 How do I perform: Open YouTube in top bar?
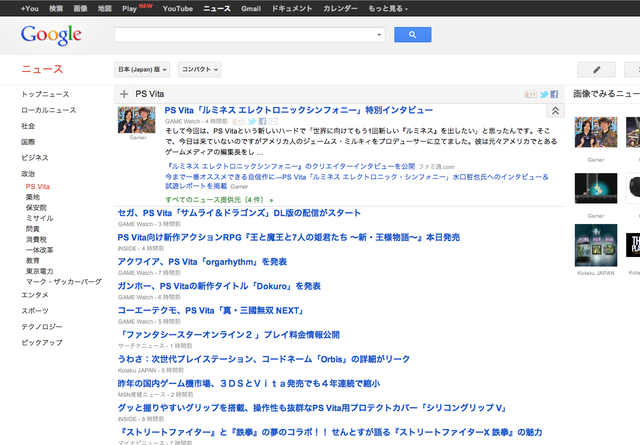178,8
